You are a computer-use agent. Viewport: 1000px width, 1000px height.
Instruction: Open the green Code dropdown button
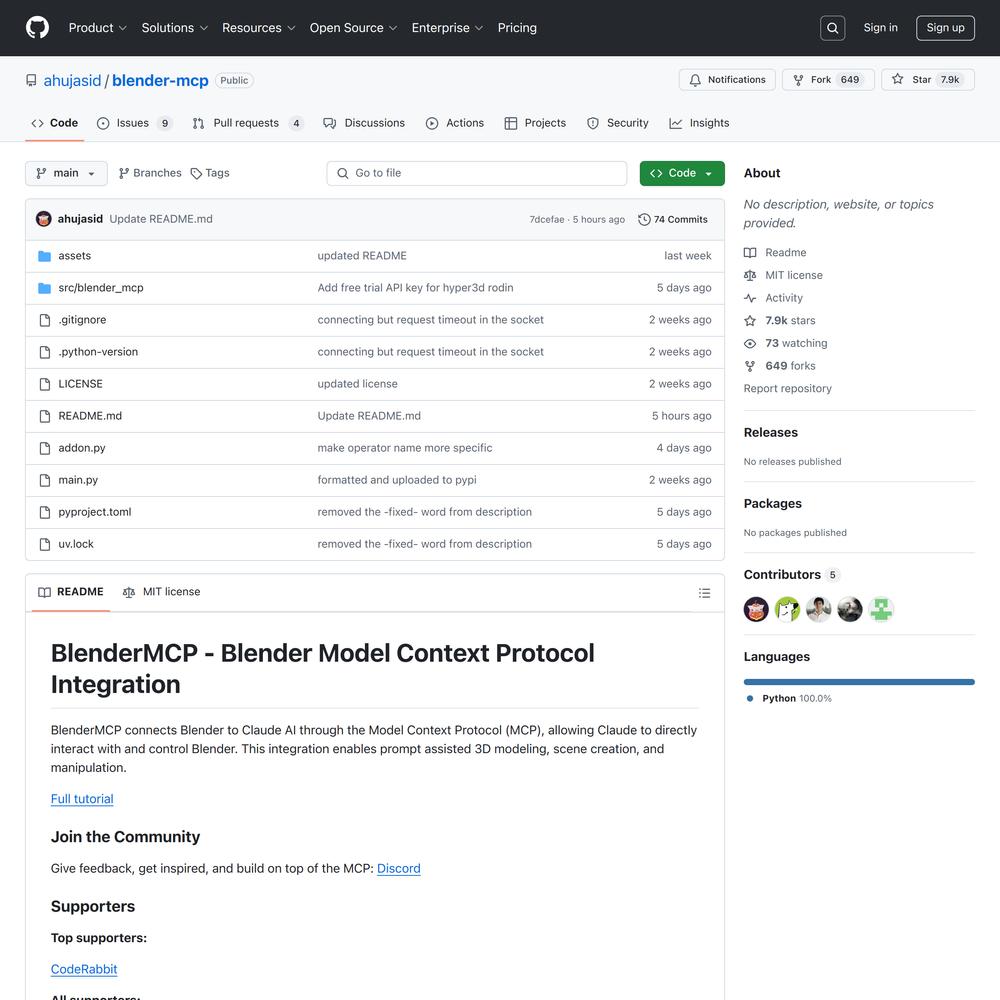[x=682, y=173]
